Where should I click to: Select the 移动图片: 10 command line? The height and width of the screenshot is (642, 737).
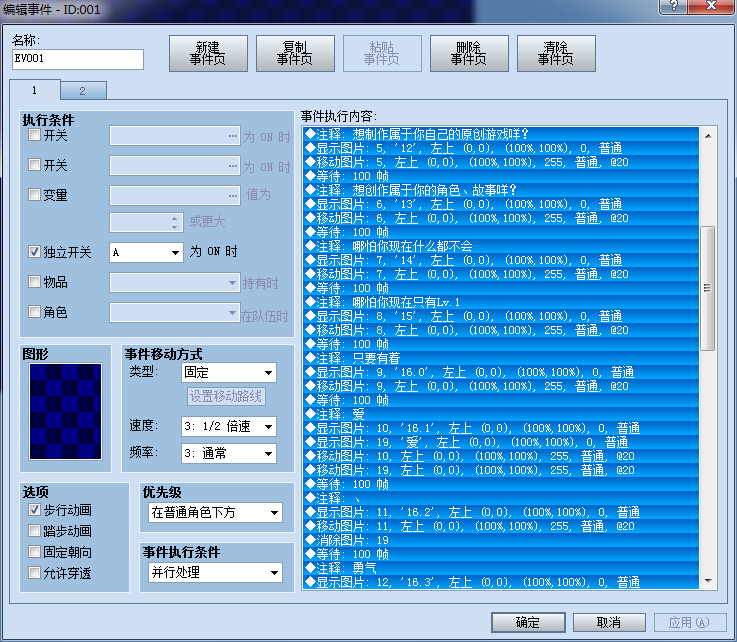click(501, 456)
